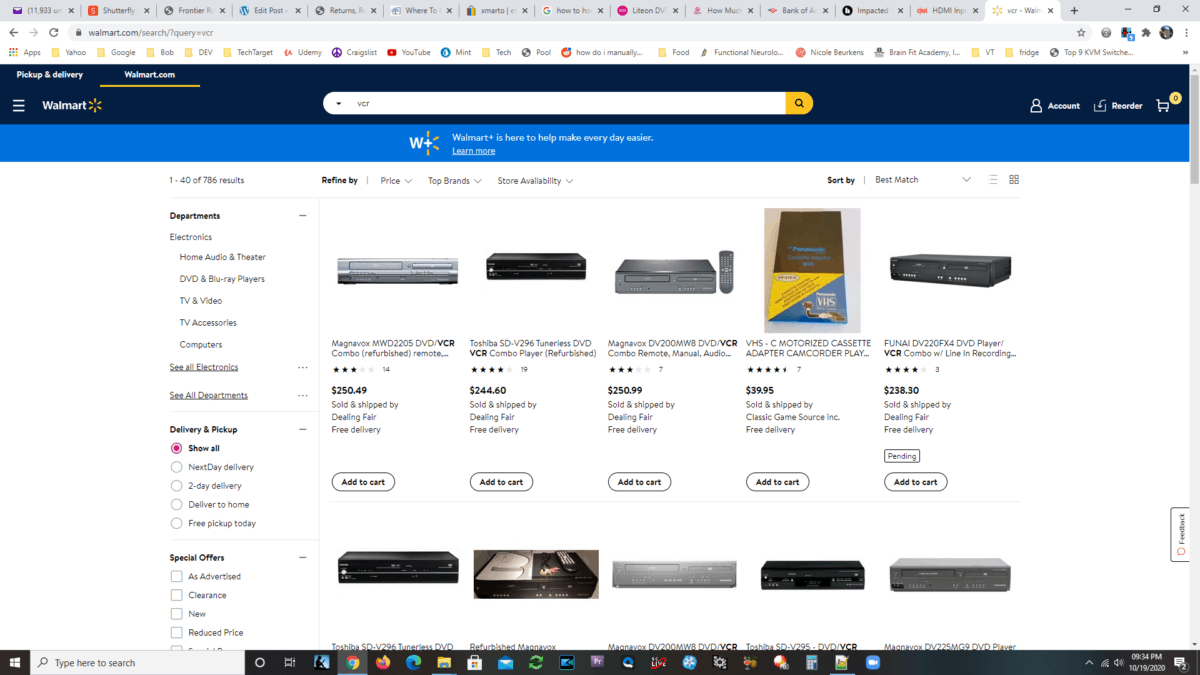Open a new Chrome tab
This screenshot has width=1200, height=675.
click(1074, 11)
